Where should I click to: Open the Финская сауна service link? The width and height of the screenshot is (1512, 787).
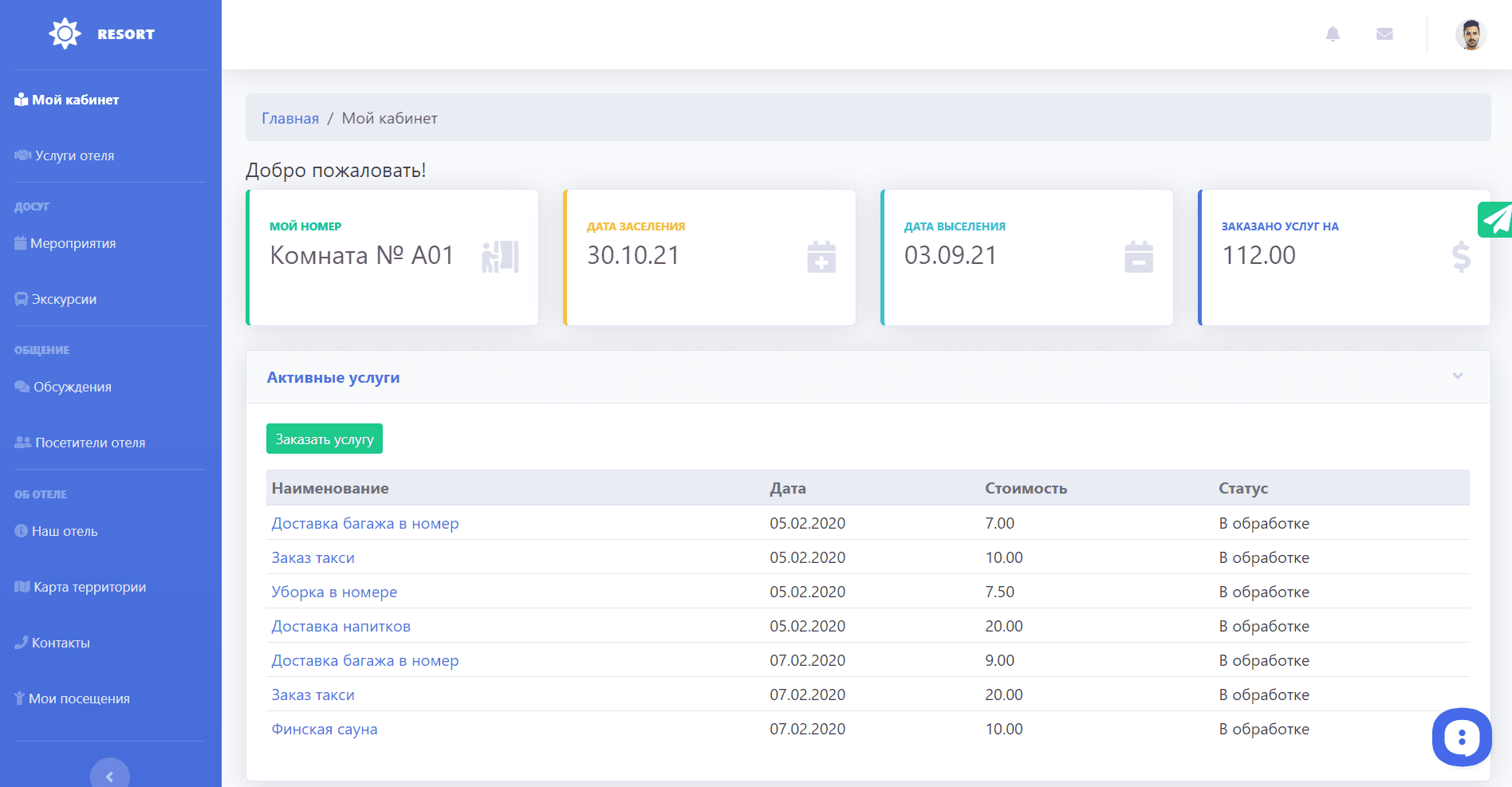point(324,729)
